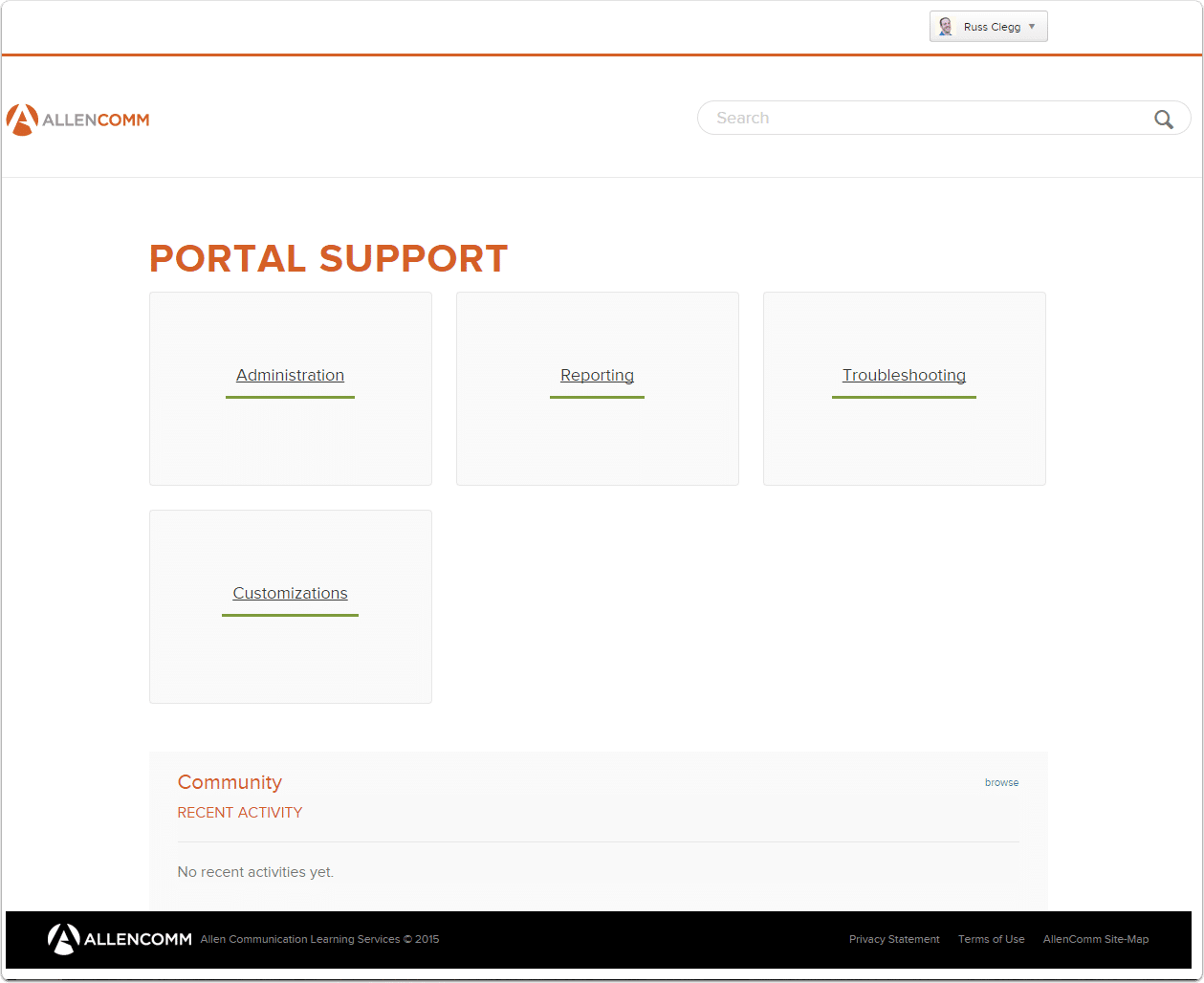Click the Russ Clegg user name
The width and height of the screenshot is (1204, 983).
(x=992, y=27)
